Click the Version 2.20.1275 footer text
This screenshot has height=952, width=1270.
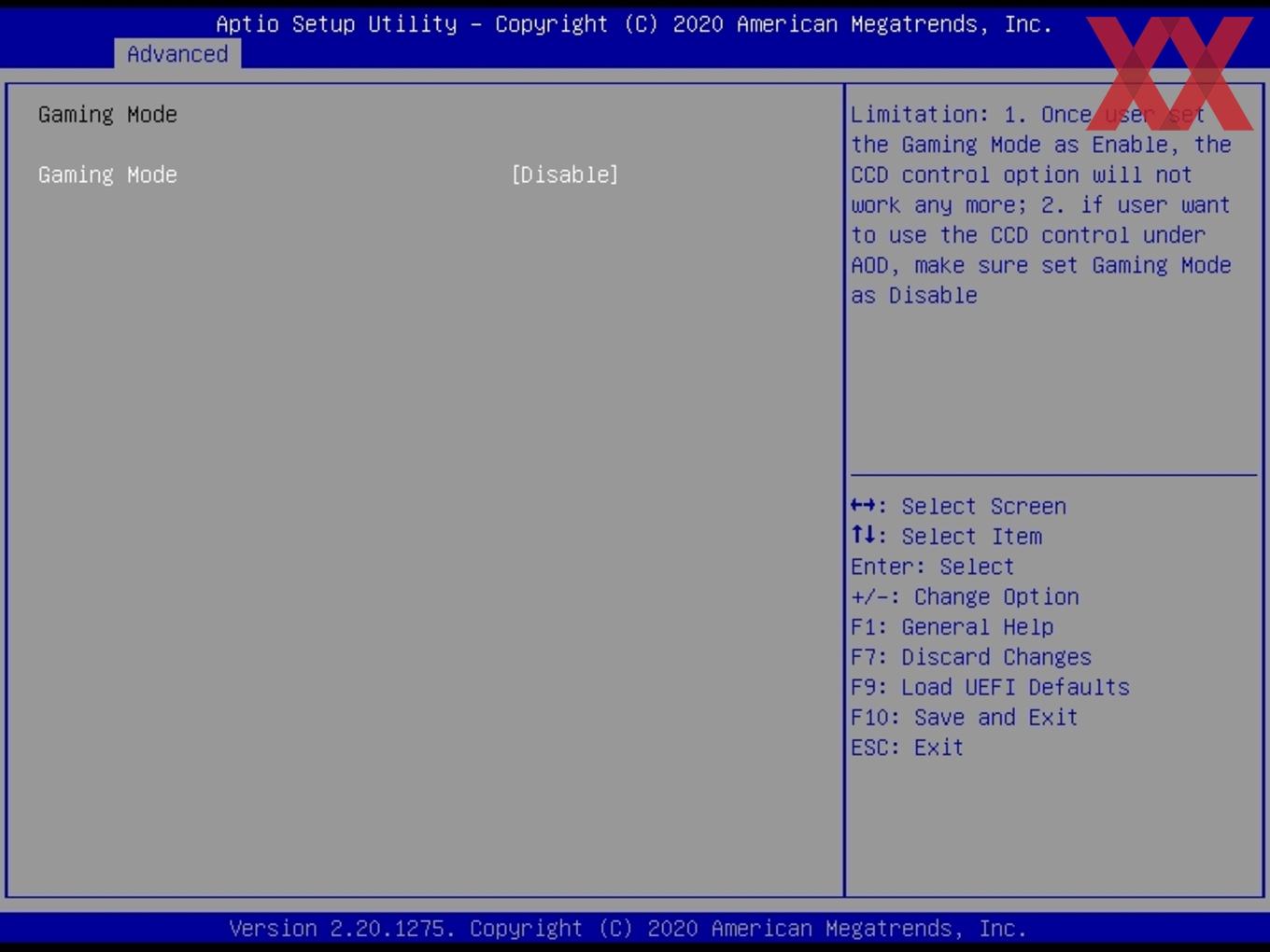pyautogui.click(x=628, y=929)
